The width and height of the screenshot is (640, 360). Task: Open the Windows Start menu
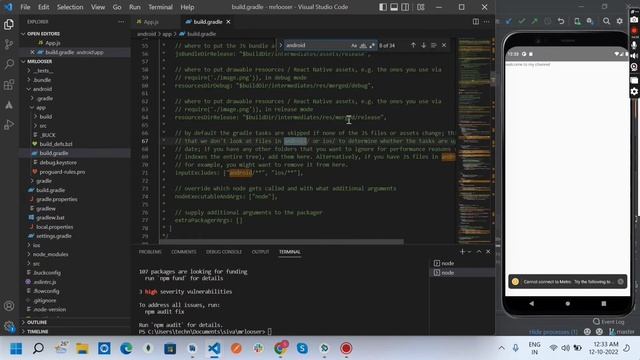[16, 348]
